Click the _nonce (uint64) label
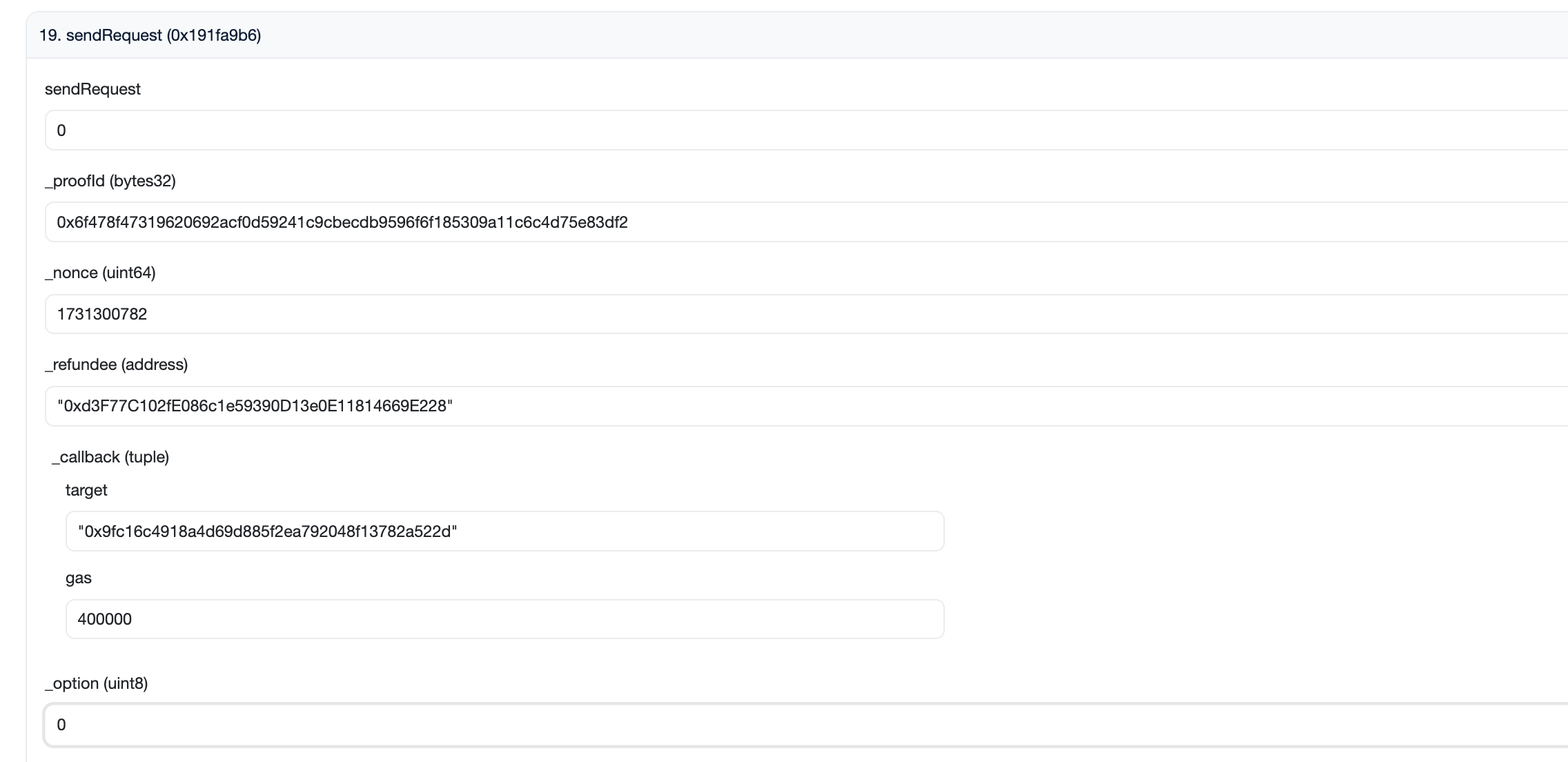Viewport: 1568px width, 762px height. click(x=100, y=273)
